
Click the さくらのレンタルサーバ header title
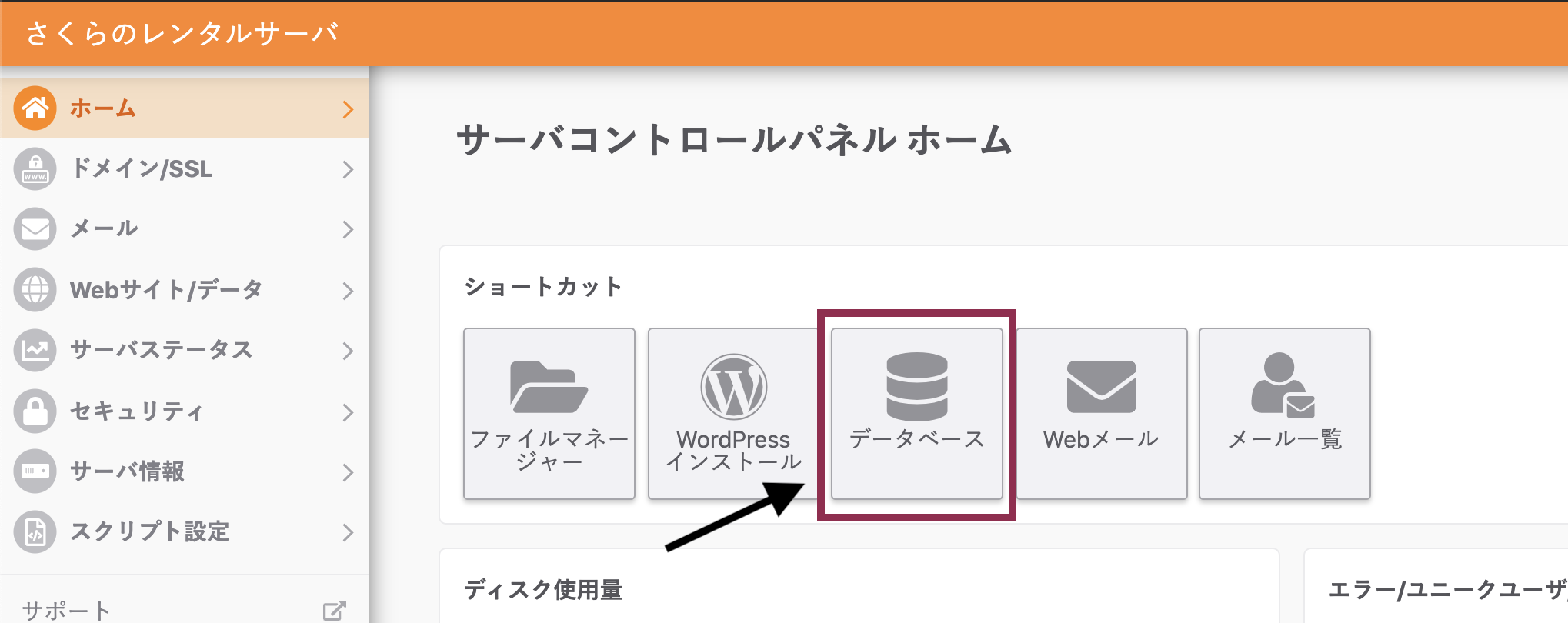tap(182, 33)
